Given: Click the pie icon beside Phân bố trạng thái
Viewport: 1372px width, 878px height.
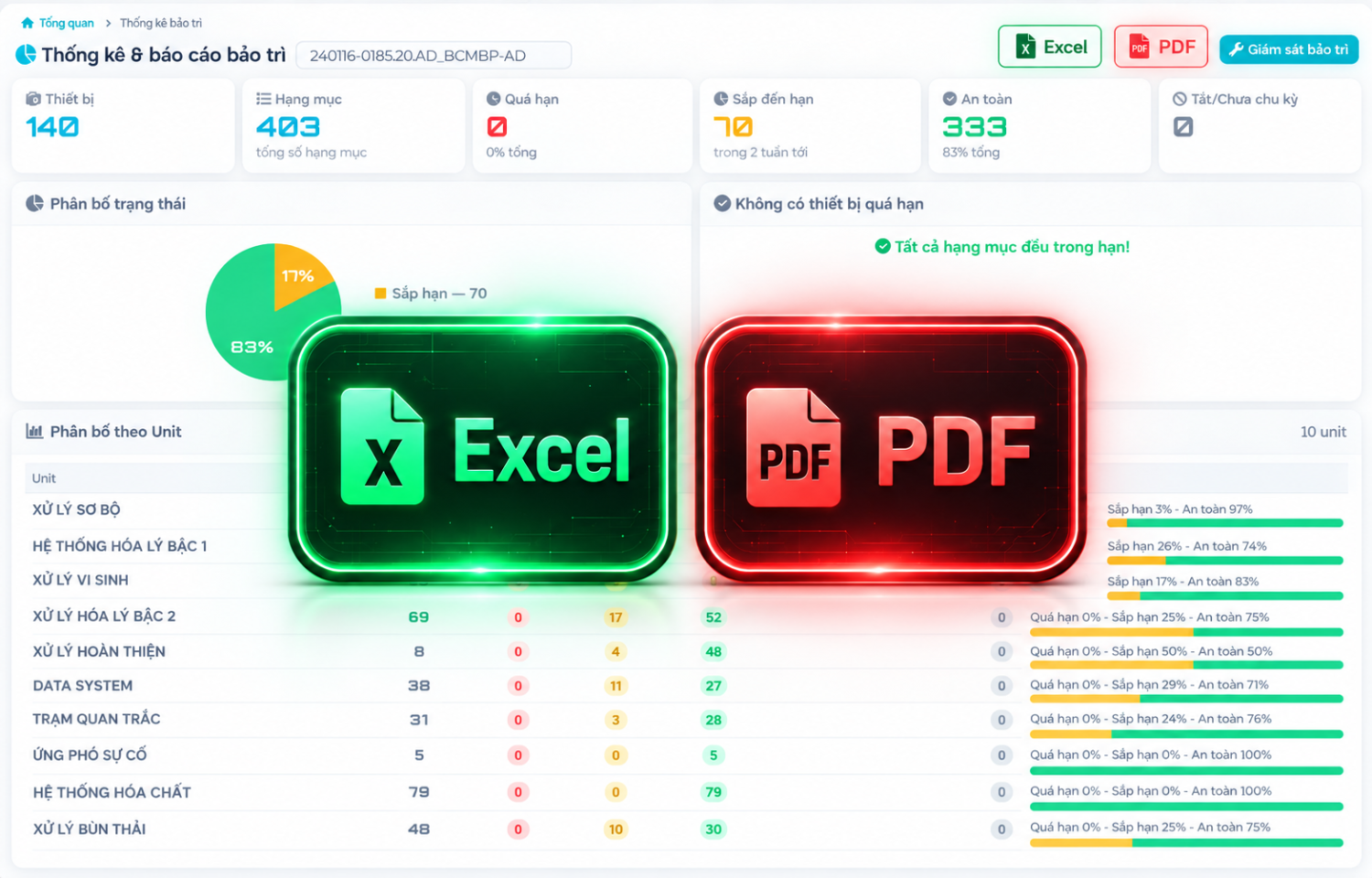Looking at the screenshot, I should coord(35,203).
